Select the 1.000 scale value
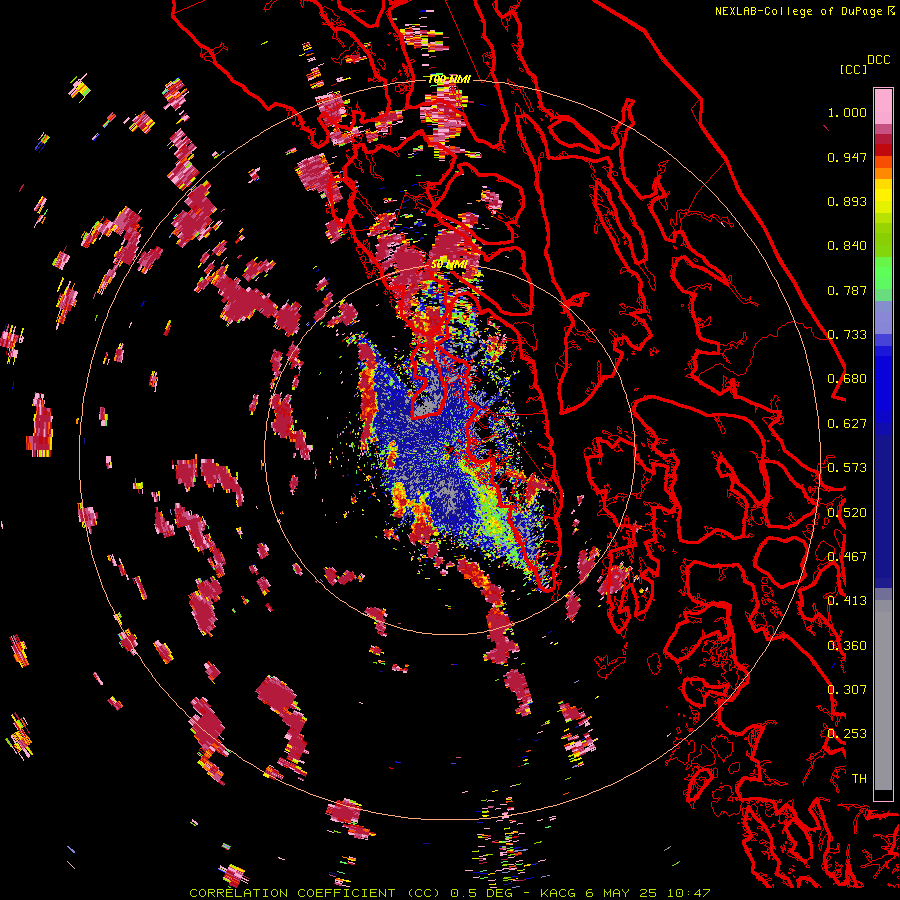Screen dimensions: 900x900 (847, 112)
